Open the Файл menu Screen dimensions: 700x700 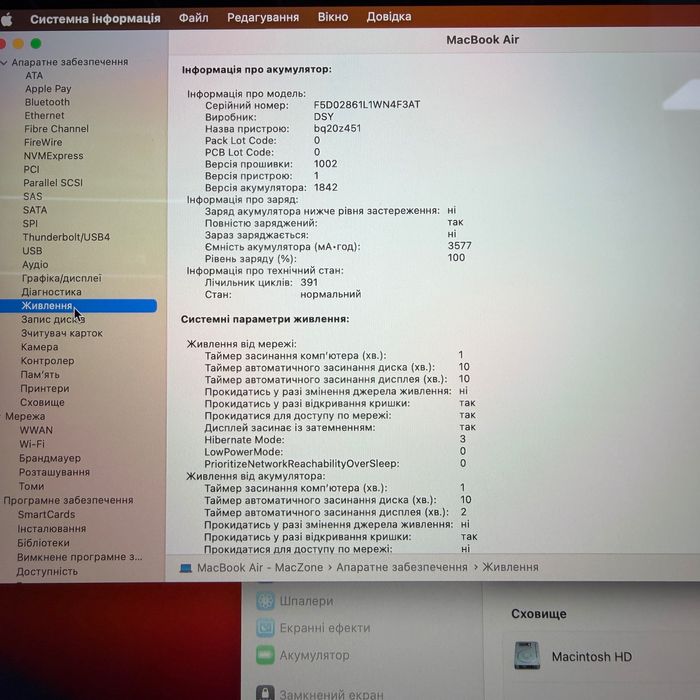pos(193,18)
